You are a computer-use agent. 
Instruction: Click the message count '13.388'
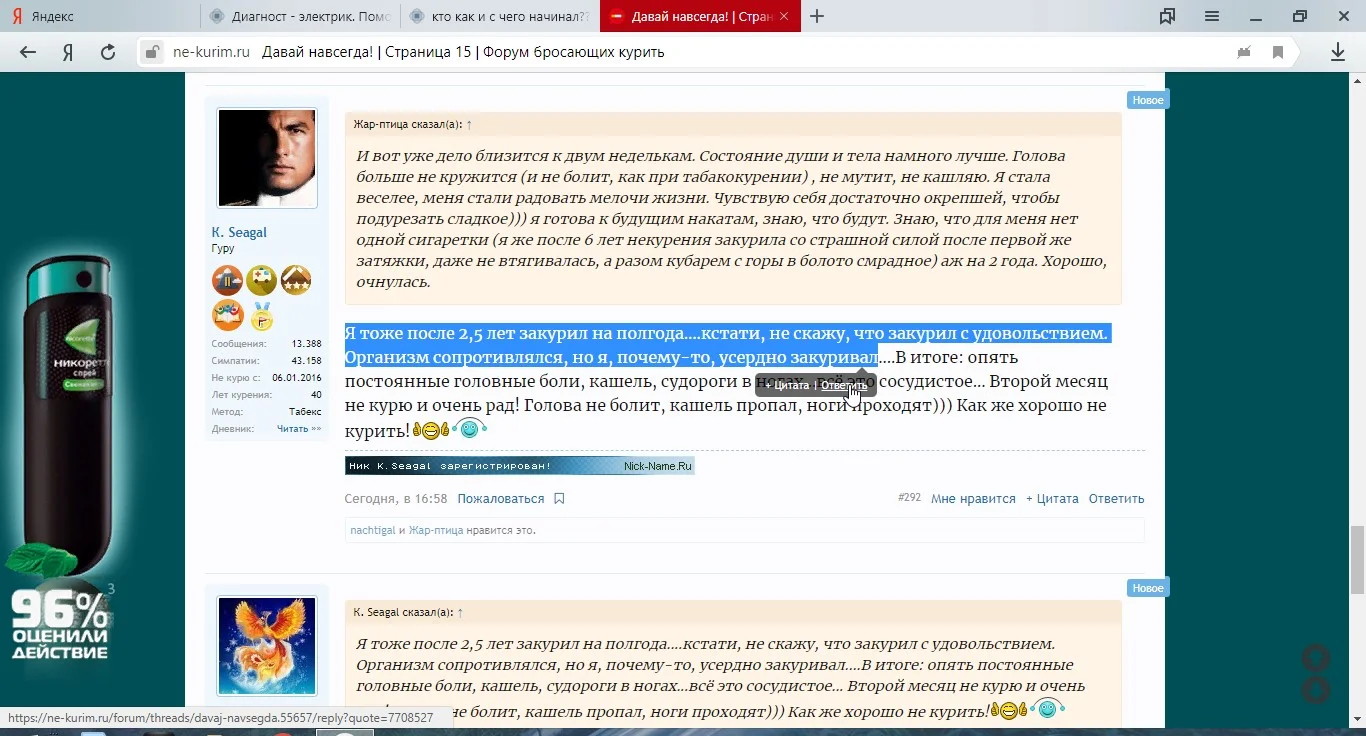click(306, 344)
